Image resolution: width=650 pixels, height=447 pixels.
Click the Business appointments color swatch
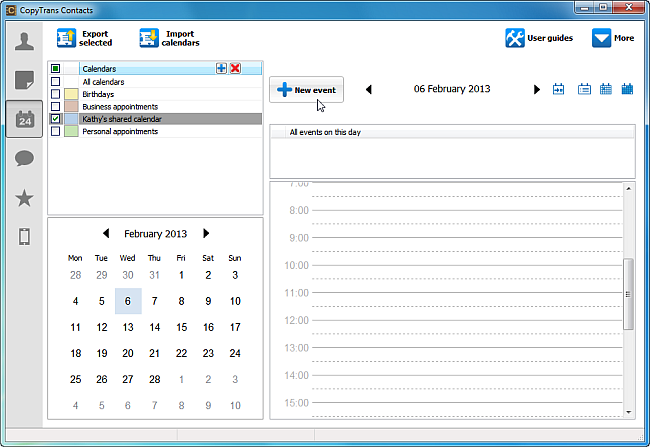coord(71,107)
